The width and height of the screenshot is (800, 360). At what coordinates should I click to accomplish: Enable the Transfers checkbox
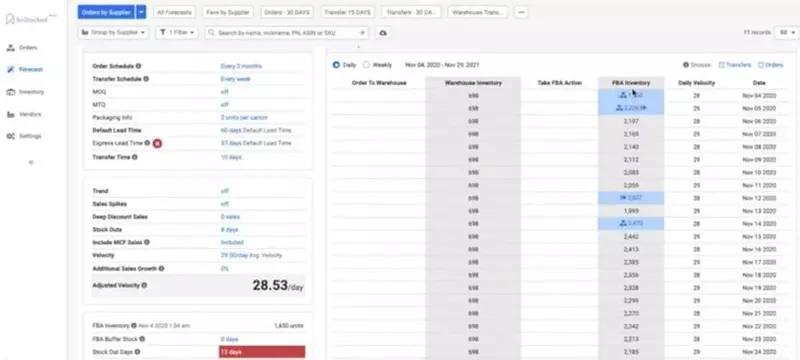click(x=721, y=65)
